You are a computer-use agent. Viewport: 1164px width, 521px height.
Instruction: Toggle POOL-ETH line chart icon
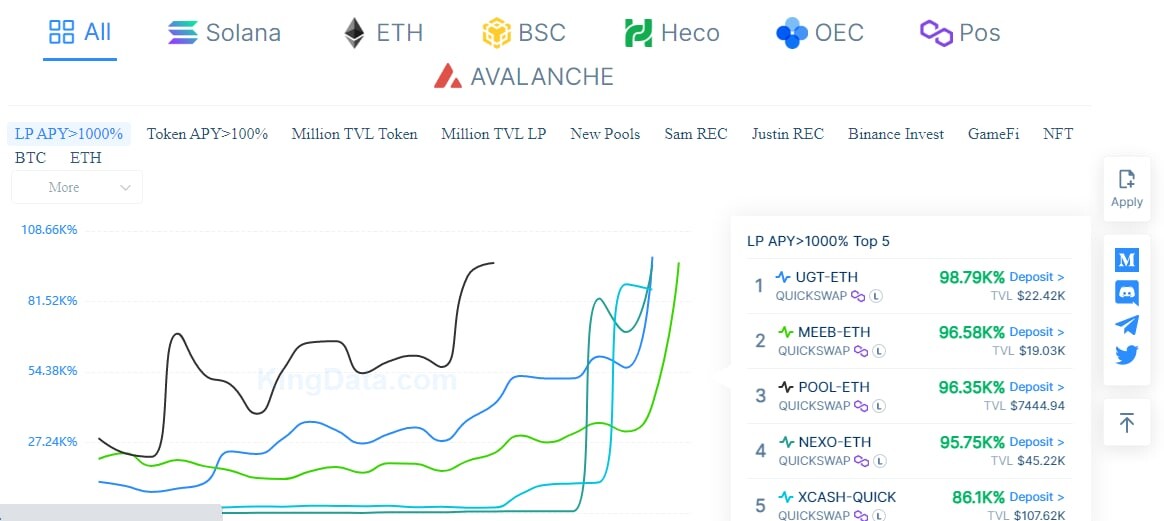(785, 387)
